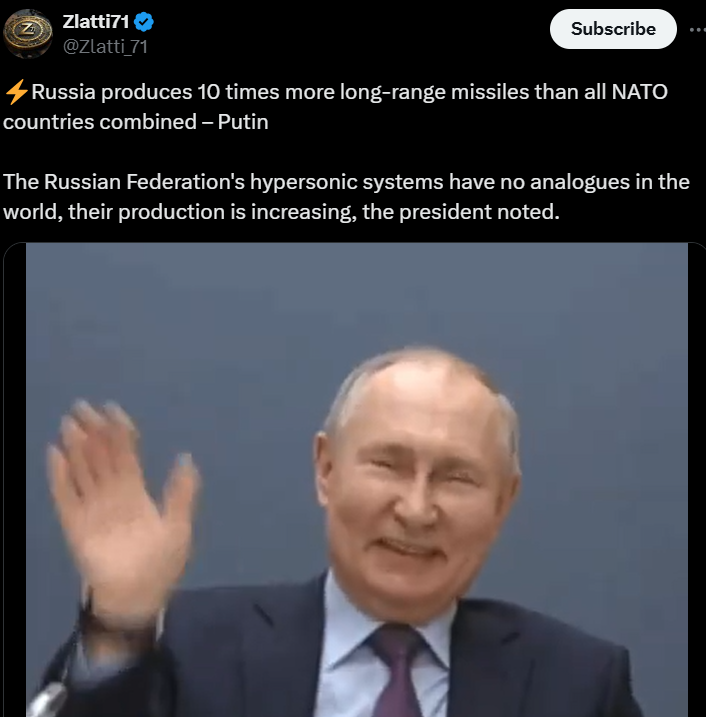Open the three-dot more options menu

click(x=697, y=30)
